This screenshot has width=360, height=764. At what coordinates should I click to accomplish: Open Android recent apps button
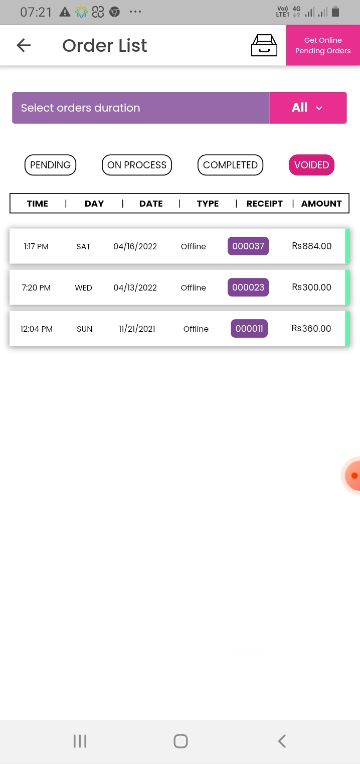pos(80,741)
